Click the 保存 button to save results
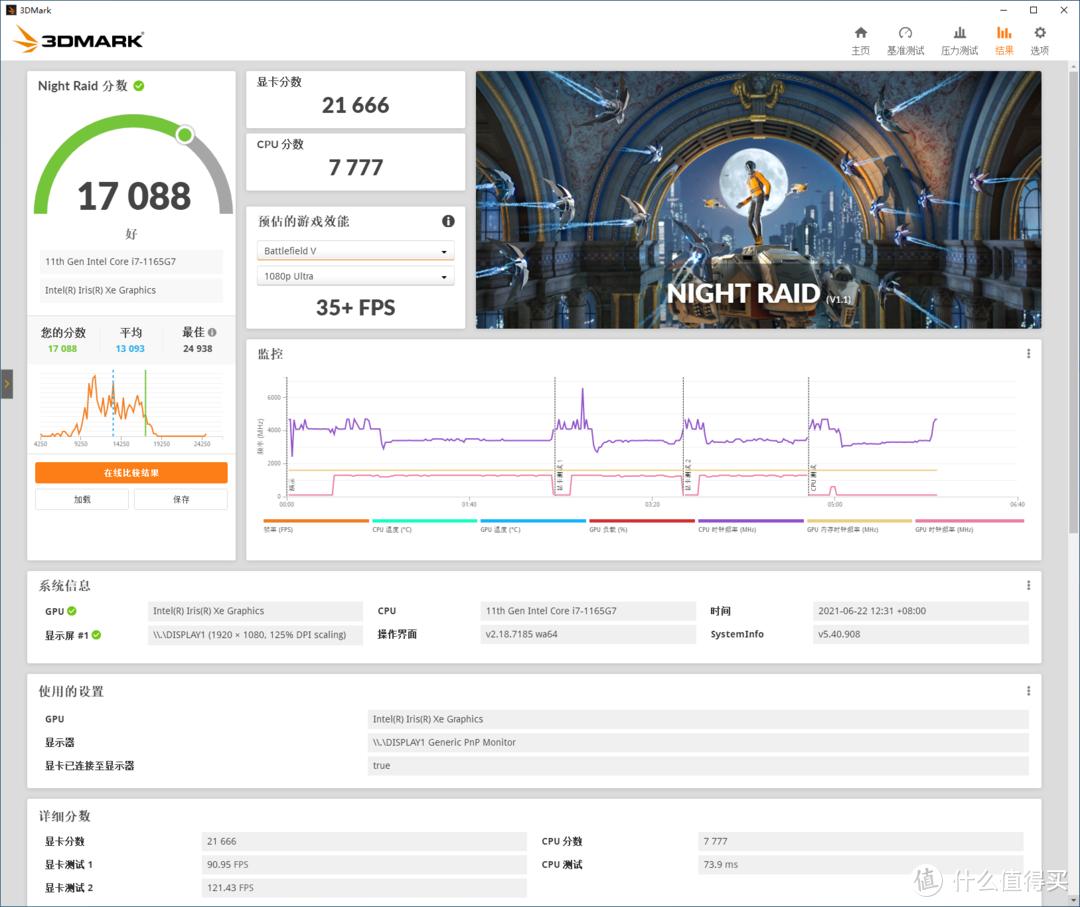Screen dimensions: 1080x907 pyautogui.click(x=181, y=499)
